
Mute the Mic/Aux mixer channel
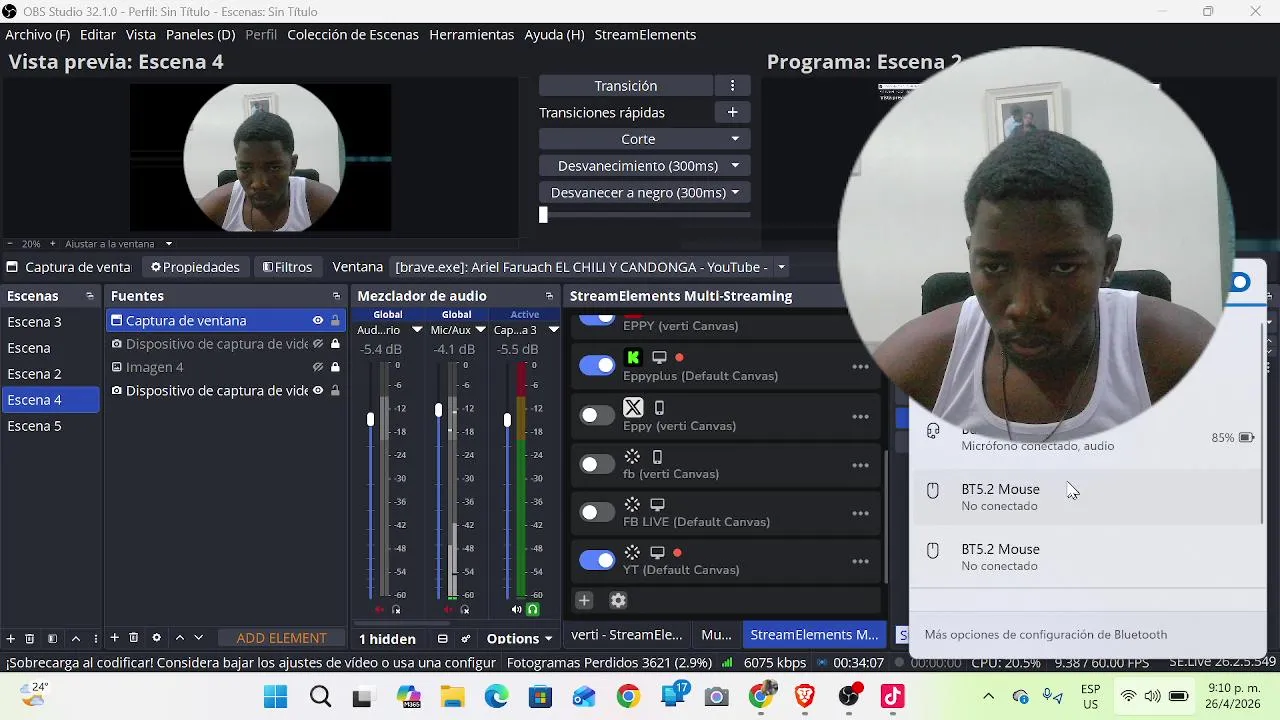point(448,609)
